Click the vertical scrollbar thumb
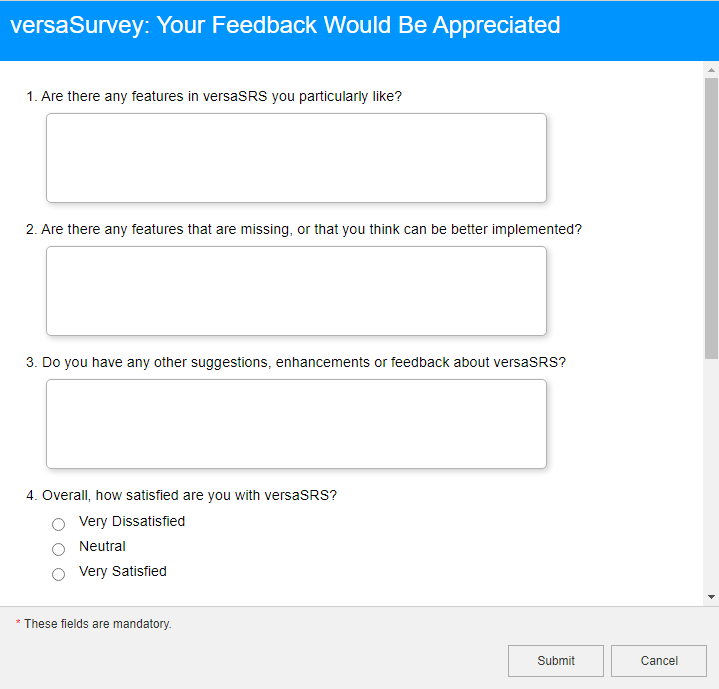The image size is (719, 689). pyautogui.click(x=711, y=215)
